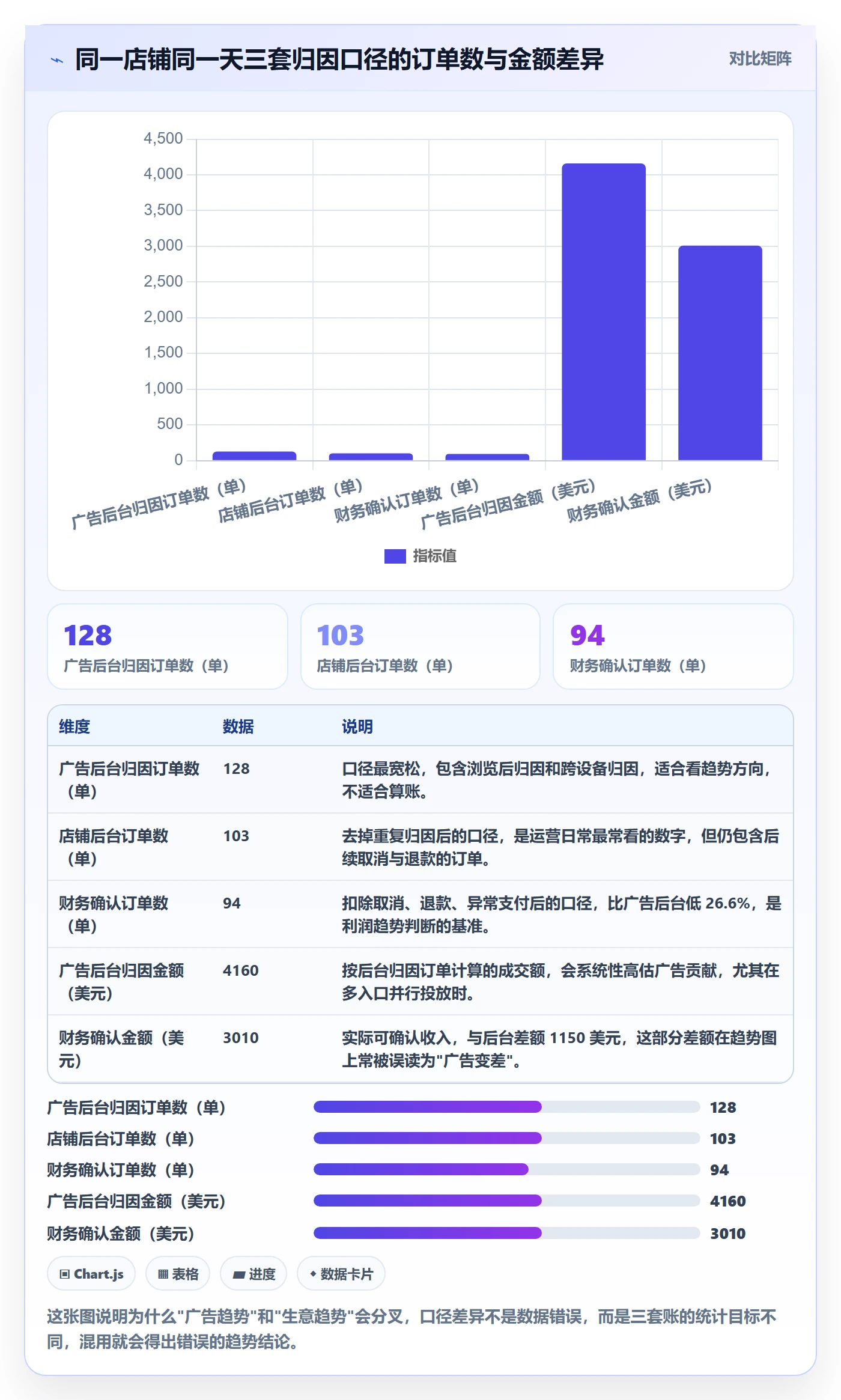Screen dimensions: 841x1400
Task: Click the 广告后台归因订单数 small chart bar
Action: click(254, 456)
